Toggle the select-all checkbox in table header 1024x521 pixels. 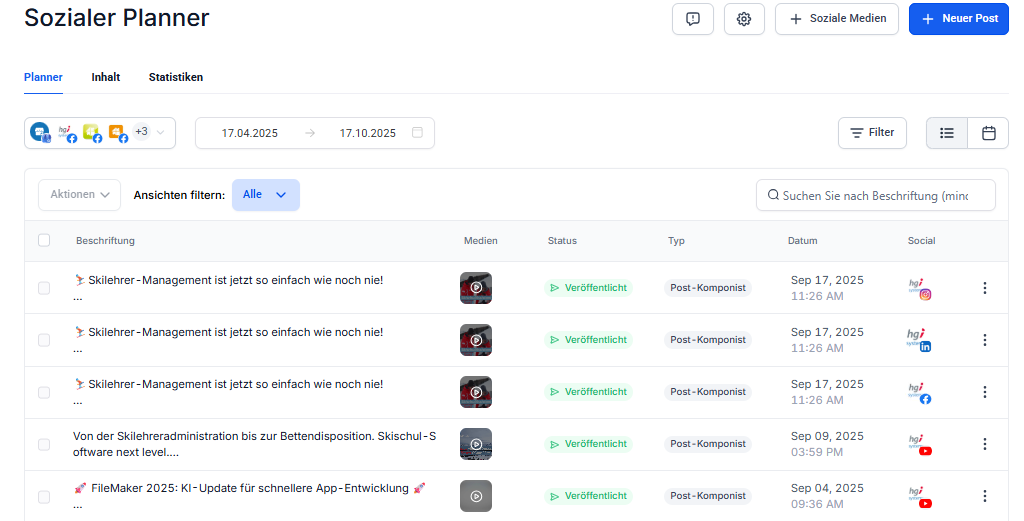point(44,240)
